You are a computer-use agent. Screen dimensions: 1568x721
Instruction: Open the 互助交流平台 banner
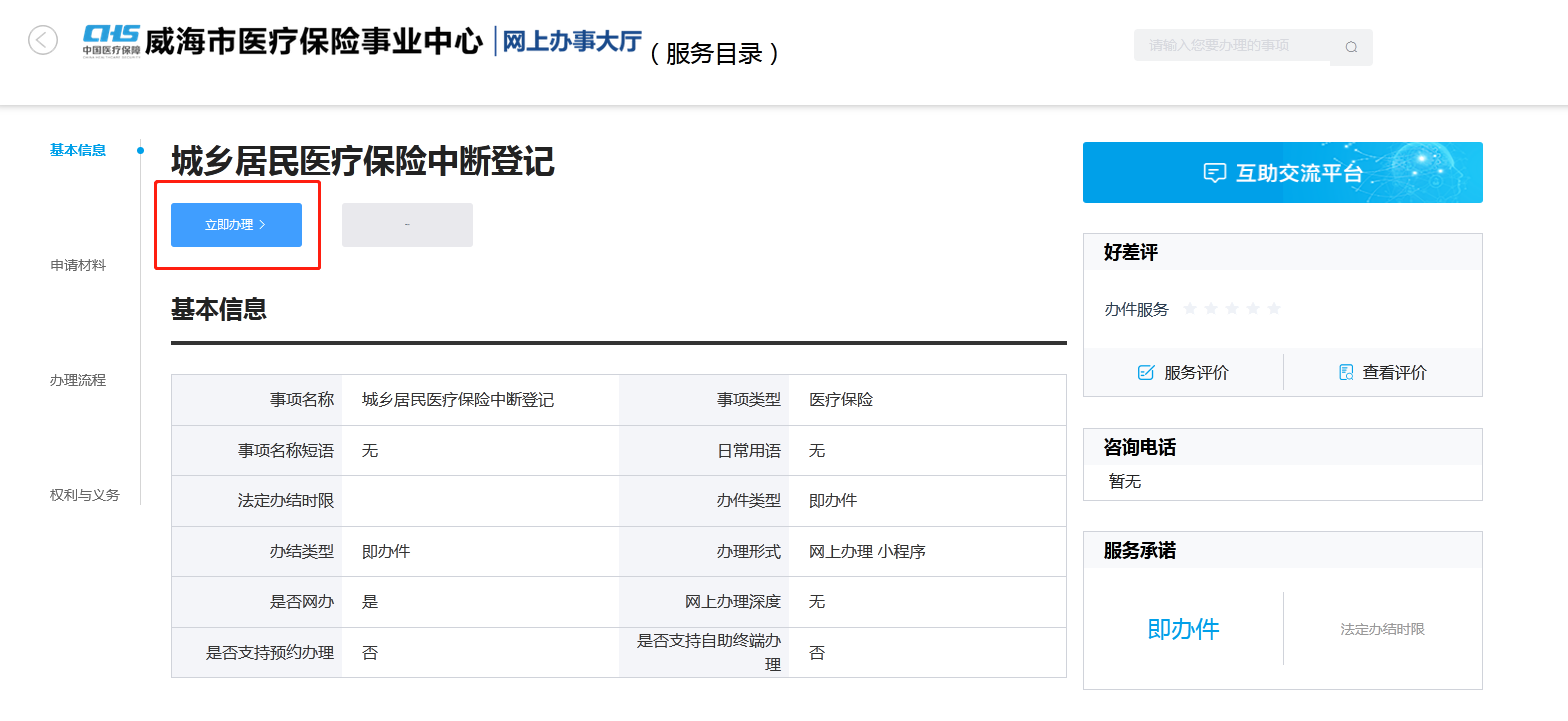(x=1282, y=173)
